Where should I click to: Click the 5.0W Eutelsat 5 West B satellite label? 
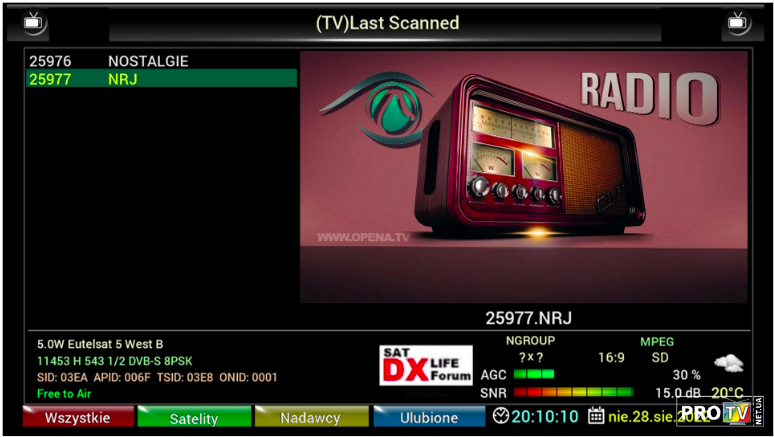point(100,344)
